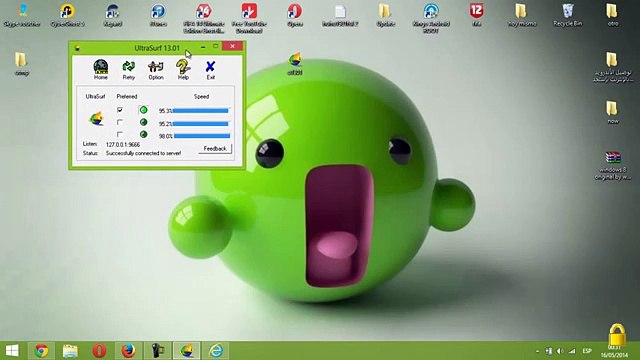Select the green indicator for the 98.0% server

[143, 134]
